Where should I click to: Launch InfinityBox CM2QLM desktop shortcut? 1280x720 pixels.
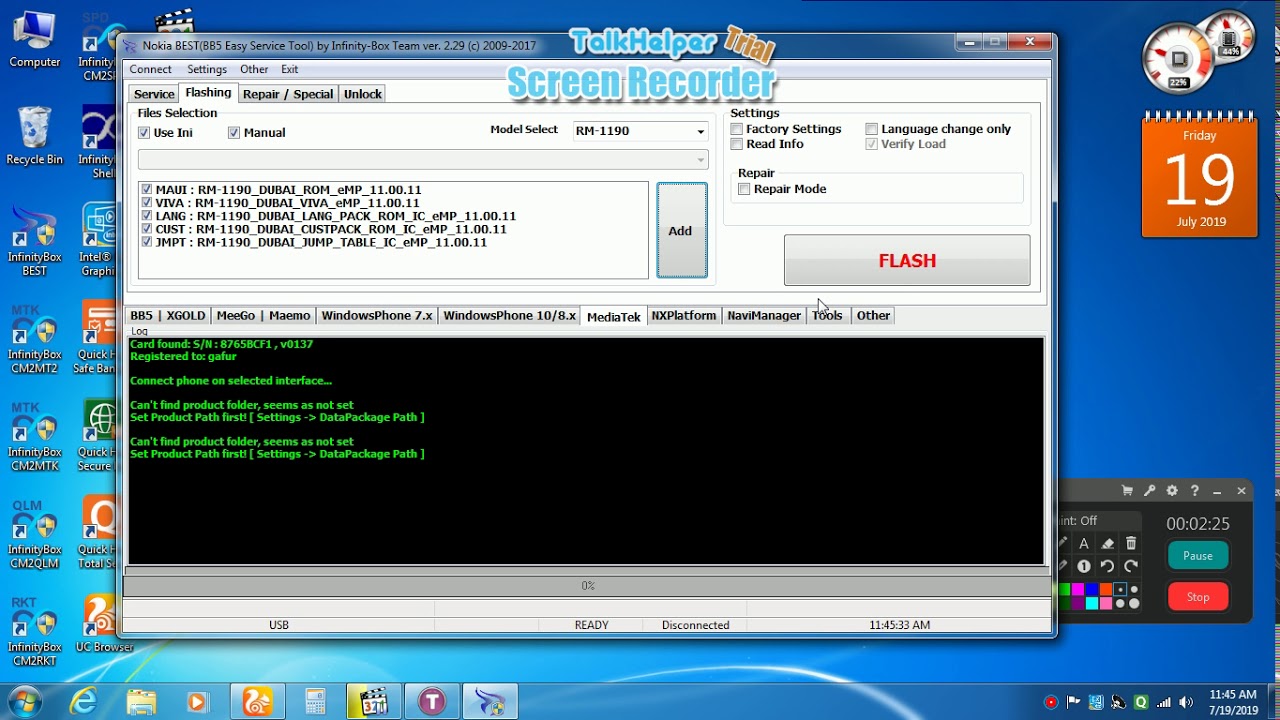click(x=34, y=535)
